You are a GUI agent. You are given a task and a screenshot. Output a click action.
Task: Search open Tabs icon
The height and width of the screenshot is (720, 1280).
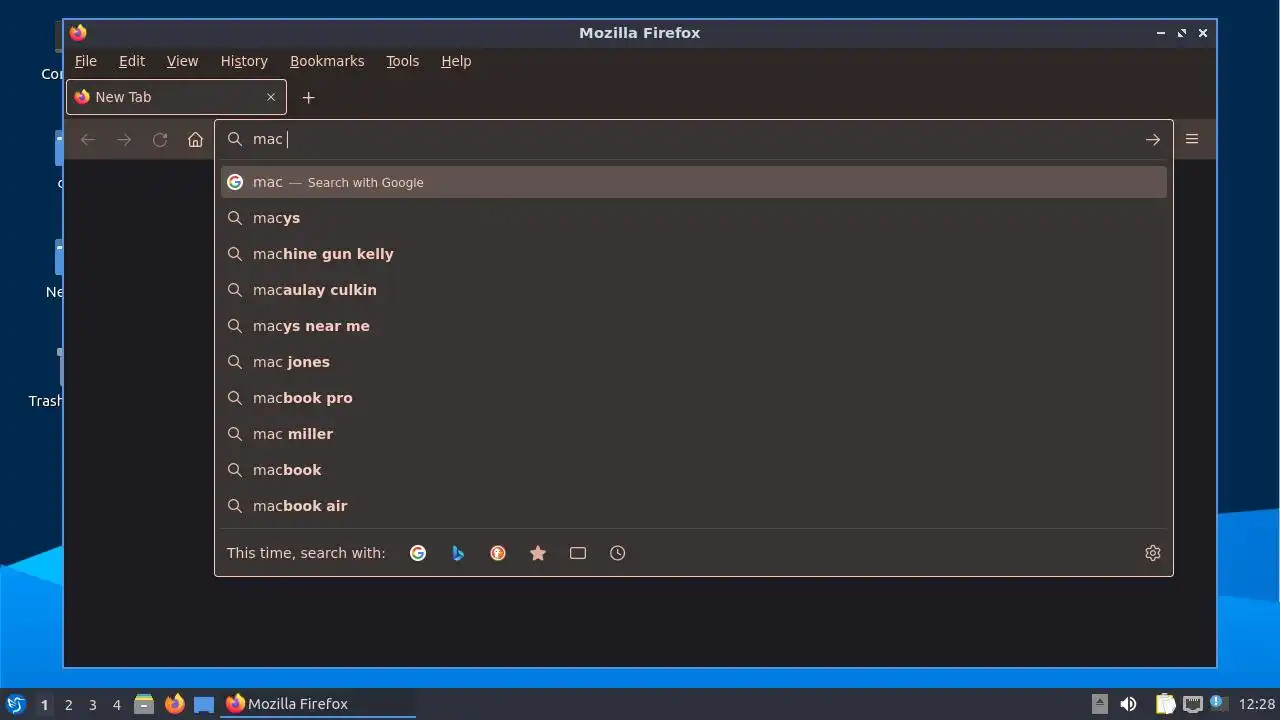click(x=578, y=553)
